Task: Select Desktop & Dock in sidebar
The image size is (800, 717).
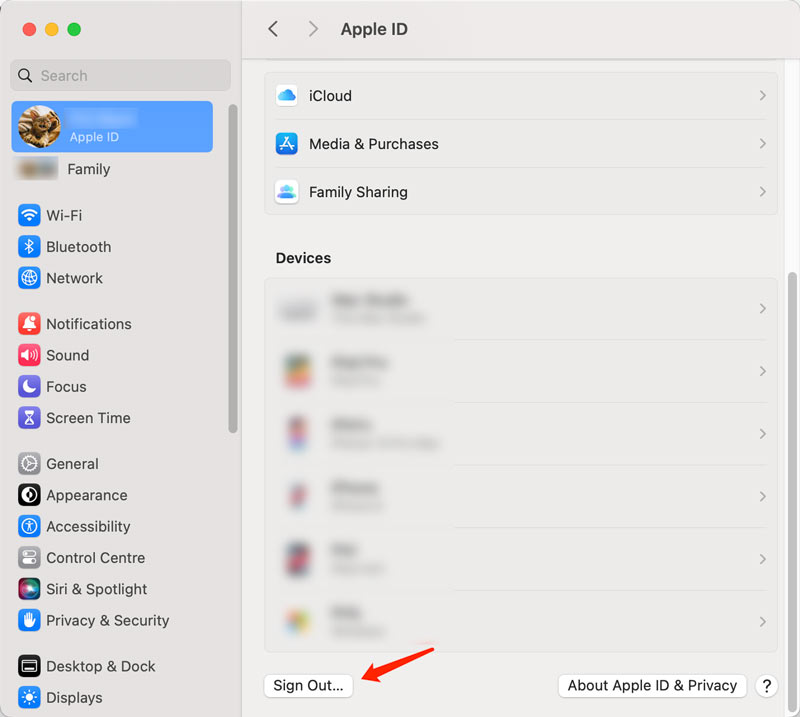Action: pyautogui.click(x=112, y=666)
